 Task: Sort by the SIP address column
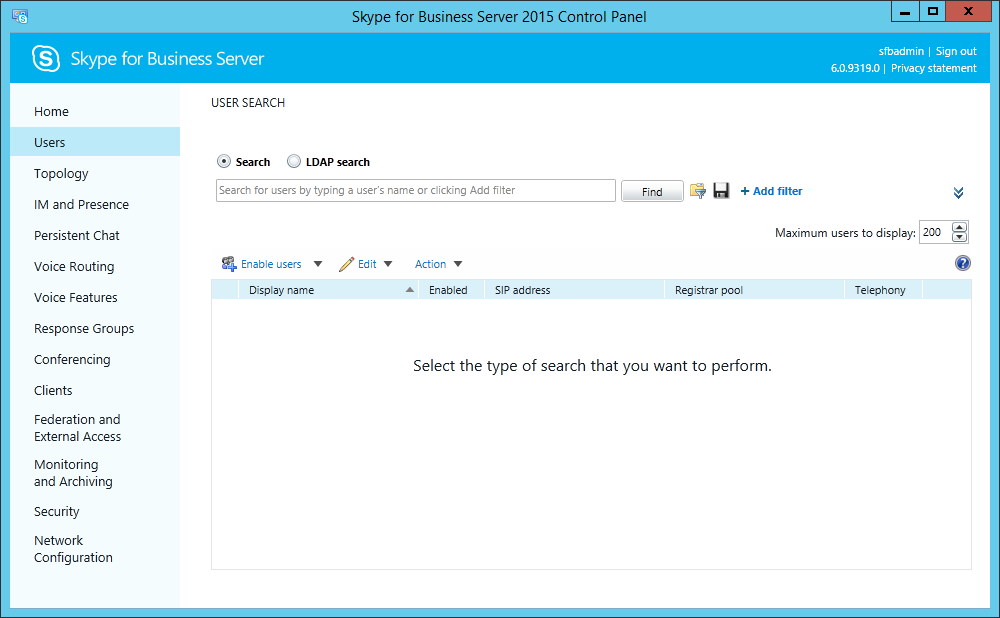coord(574,290)
